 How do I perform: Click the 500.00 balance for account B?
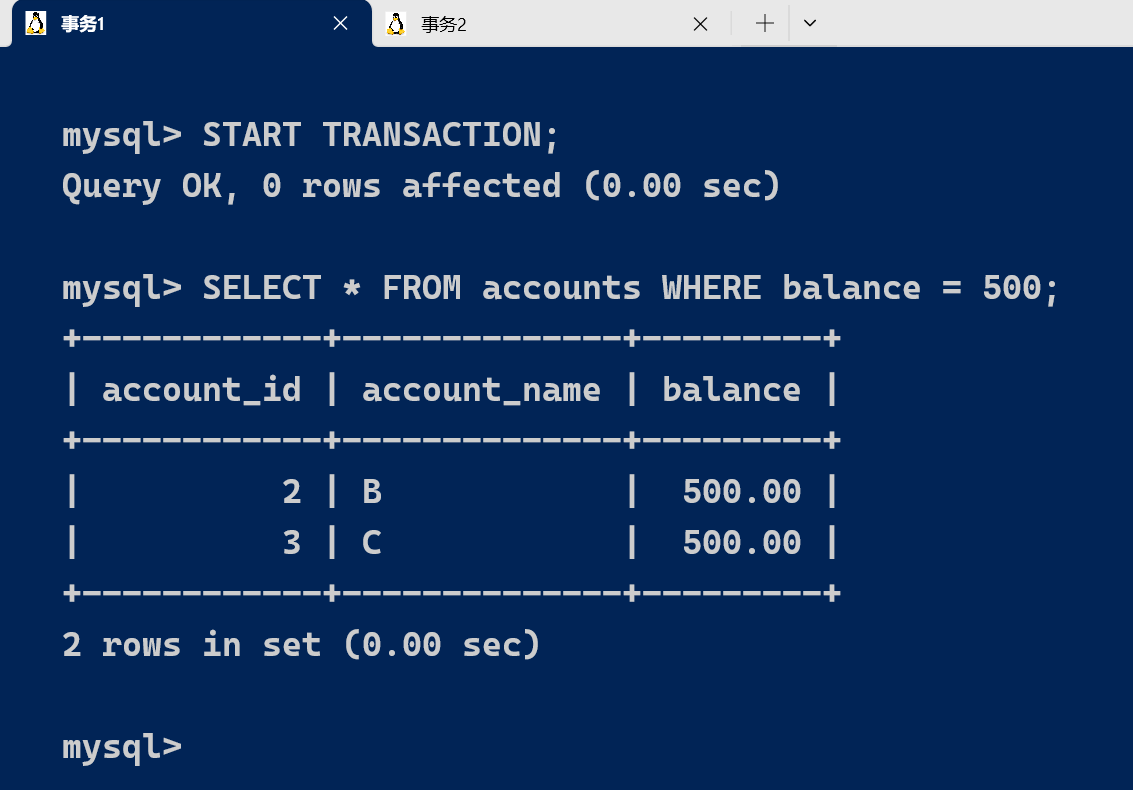(741, 492)
